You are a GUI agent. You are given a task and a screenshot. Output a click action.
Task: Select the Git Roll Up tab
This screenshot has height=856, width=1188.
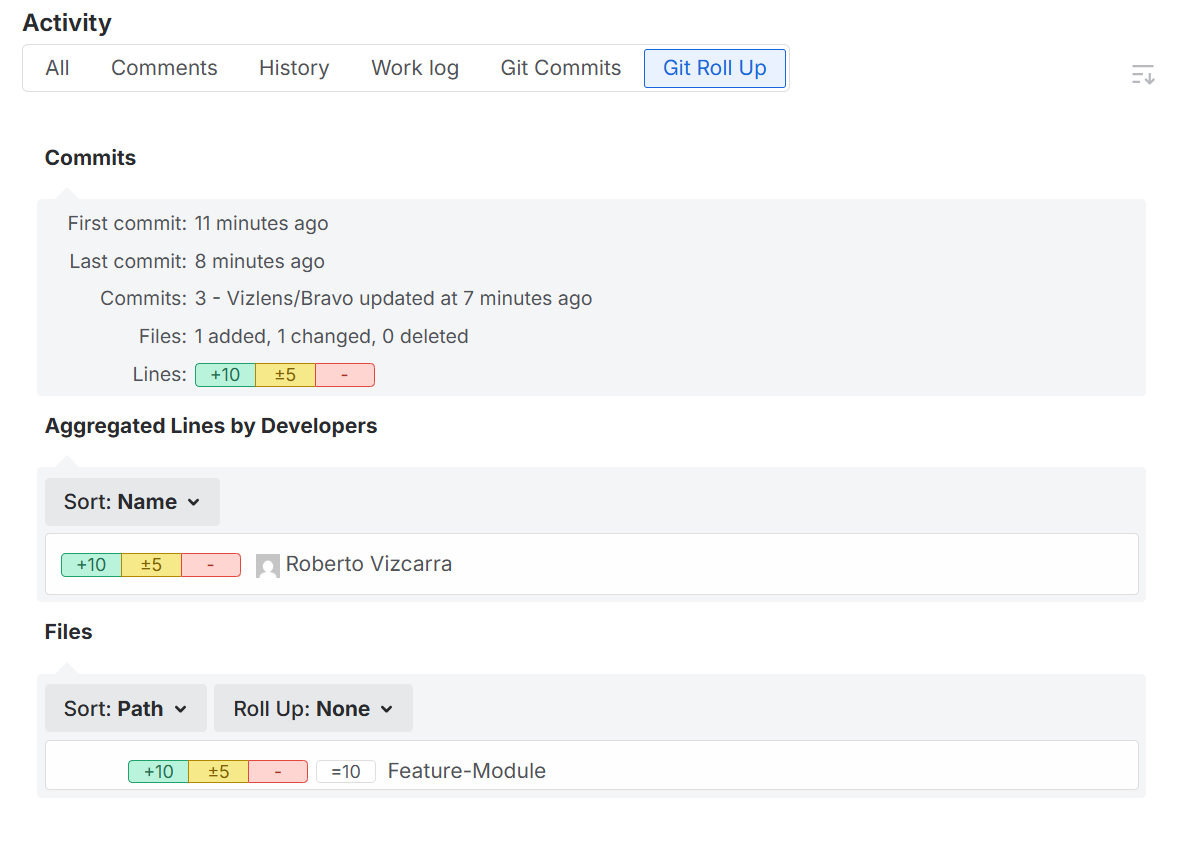(714, 68)
